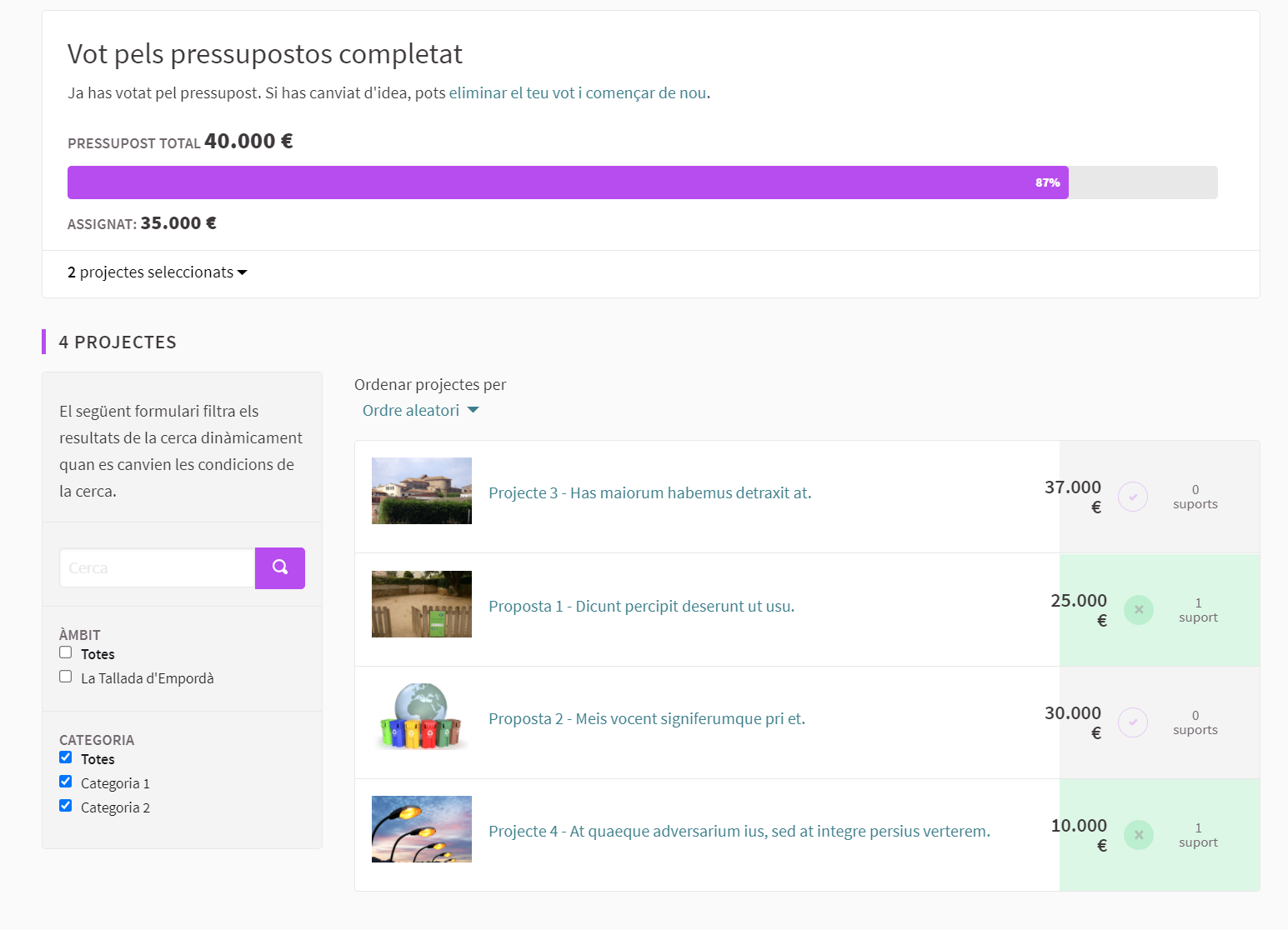Click the Projecte 4 streetlights thumbnail
This screenshot has height=930, width=1288.
point(422,829)
